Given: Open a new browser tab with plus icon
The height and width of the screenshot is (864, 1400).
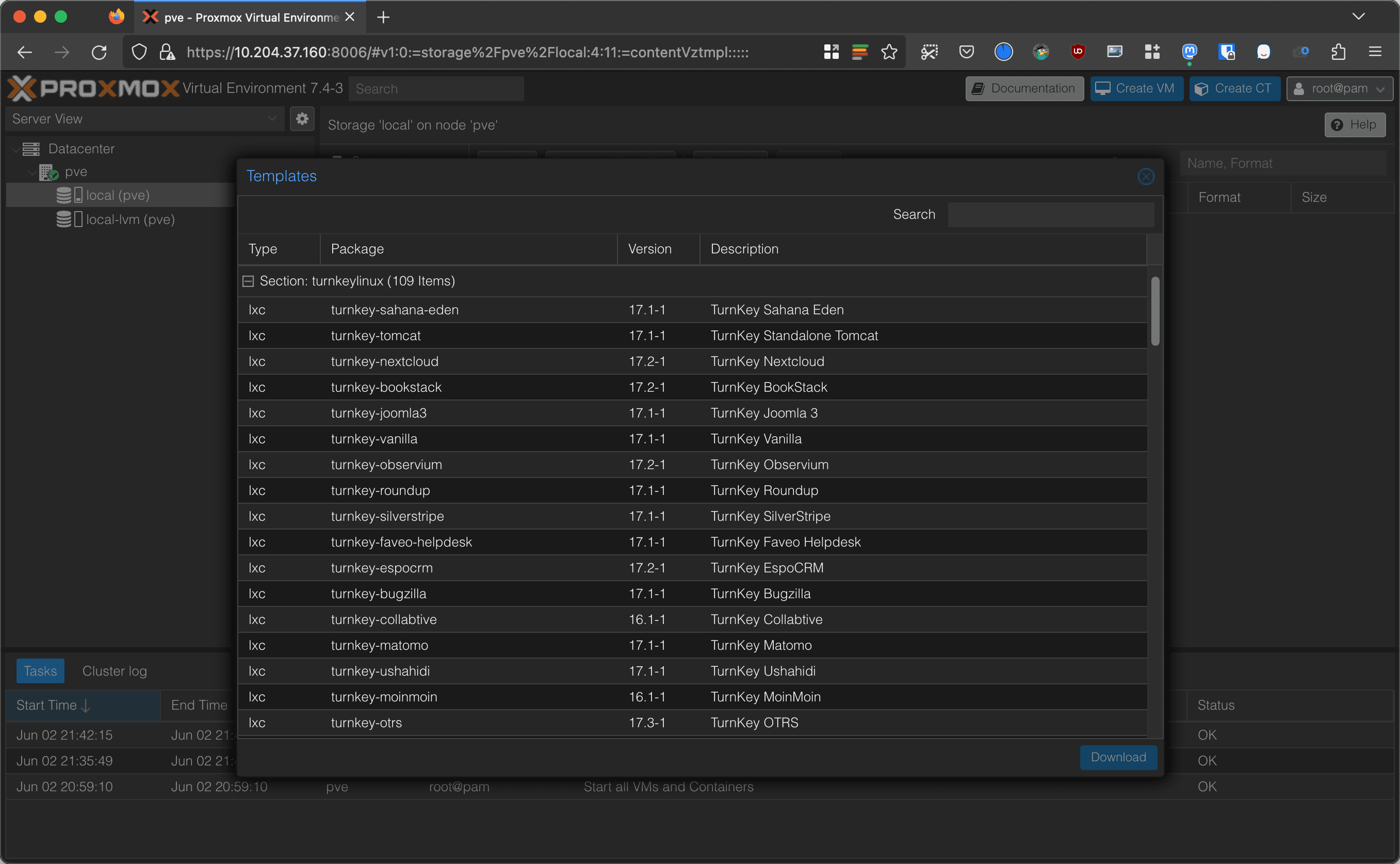Looking at the screenshot, I should pos(384,18).
